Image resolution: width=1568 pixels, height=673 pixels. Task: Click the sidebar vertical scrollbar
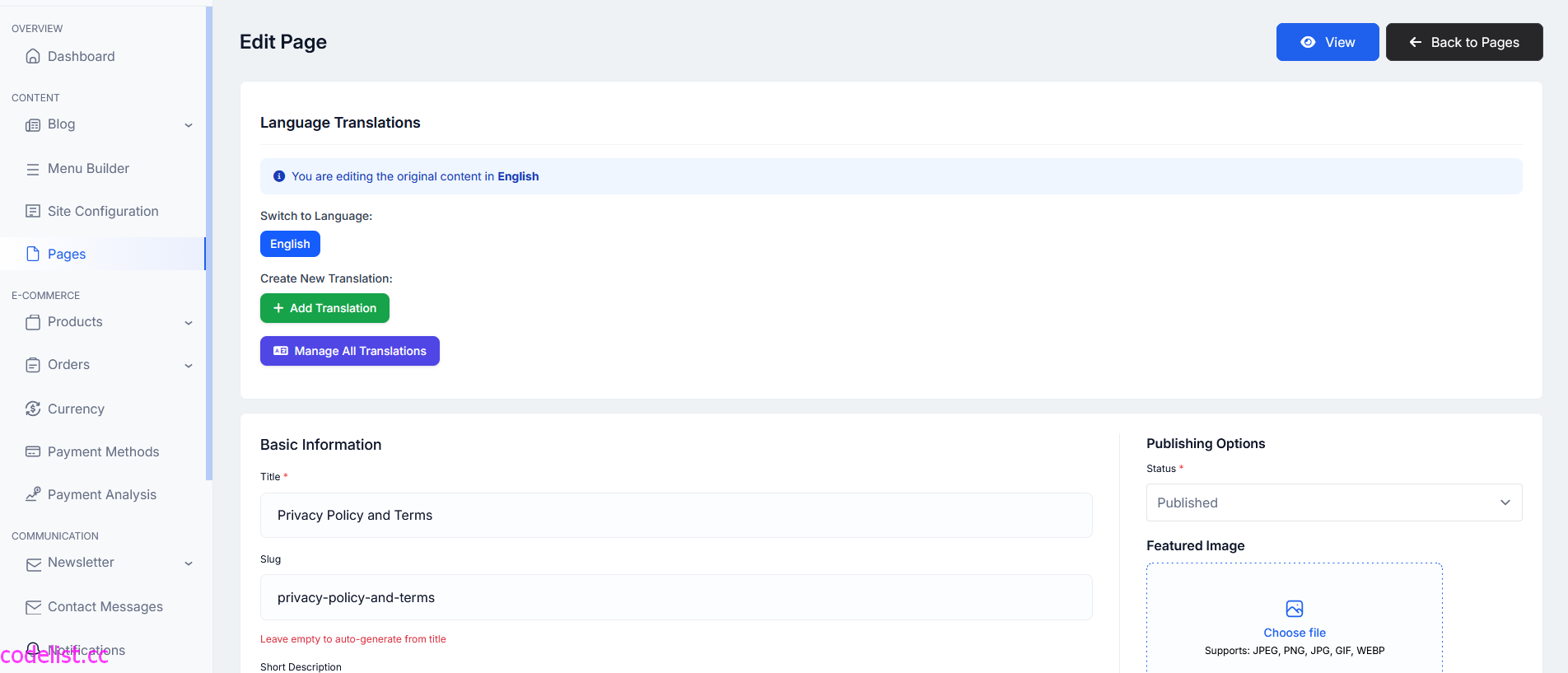(209, 243)
